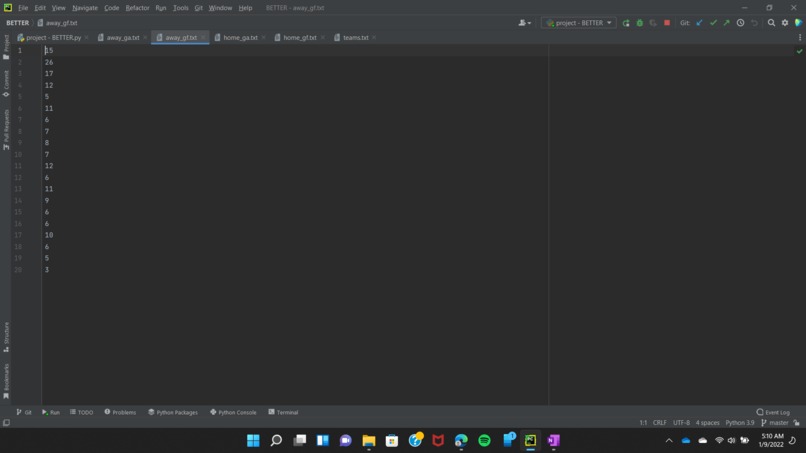
Task: Close the teams.txt tab
Action: pos(374,38)
